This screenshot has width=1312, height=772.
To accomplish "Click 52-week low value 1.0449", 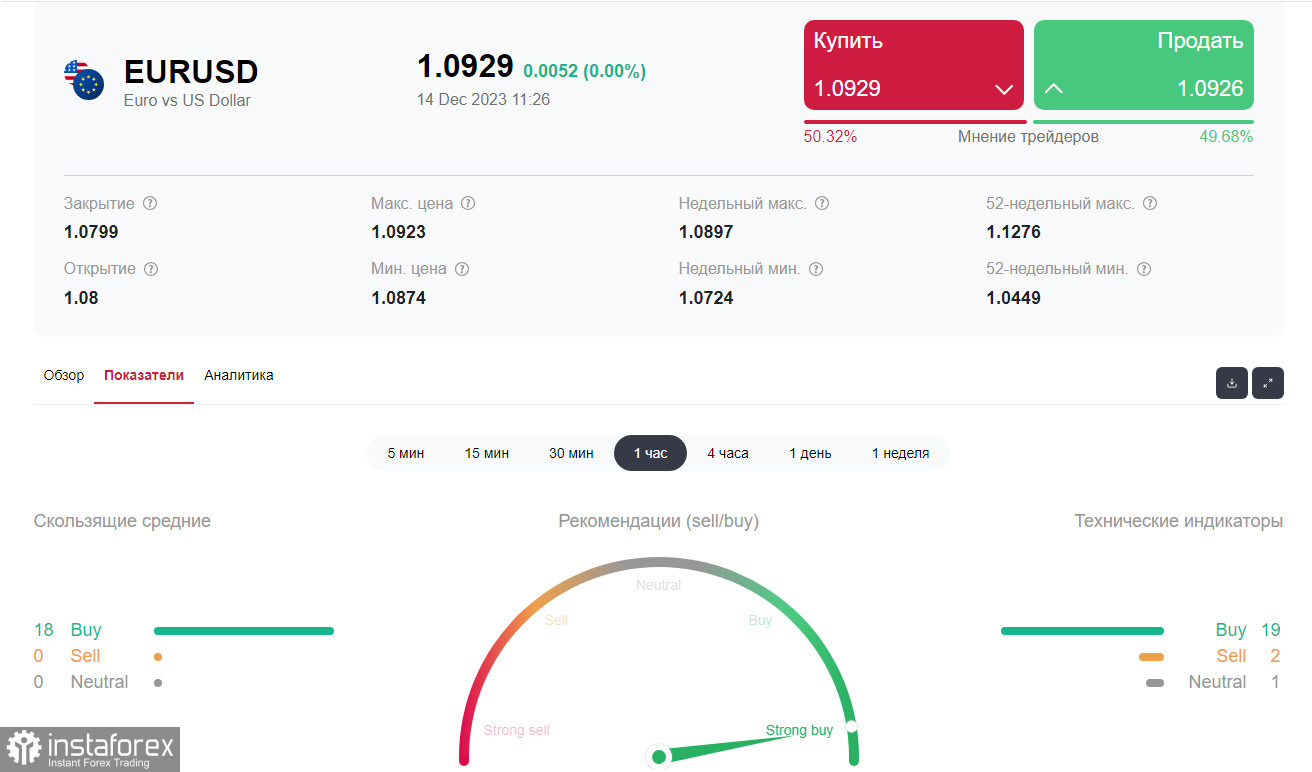I will [1013, 298].
